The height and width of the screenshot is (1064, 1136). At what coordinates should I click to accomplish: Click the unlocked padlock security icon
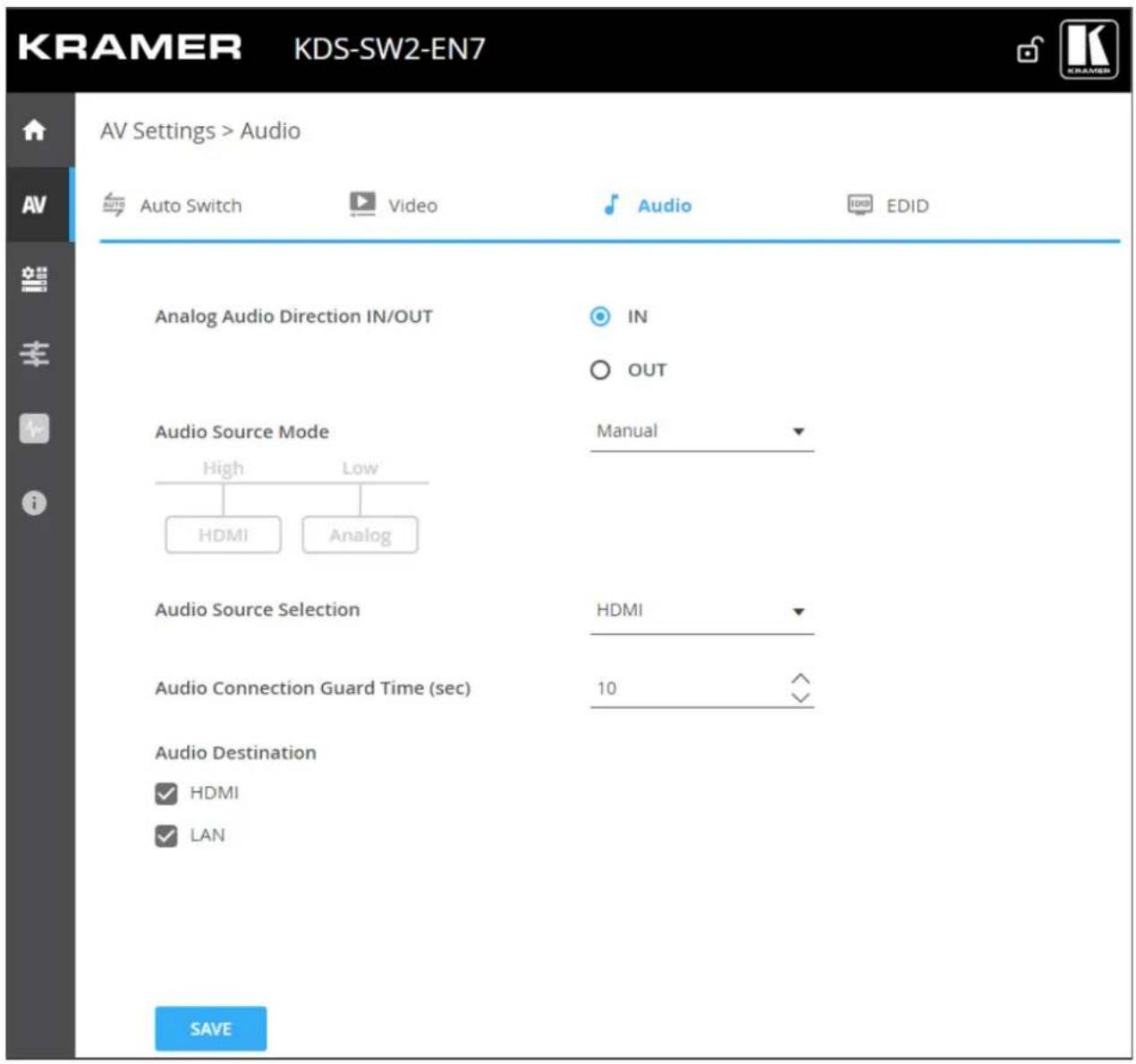click(x=1030, y=50)
